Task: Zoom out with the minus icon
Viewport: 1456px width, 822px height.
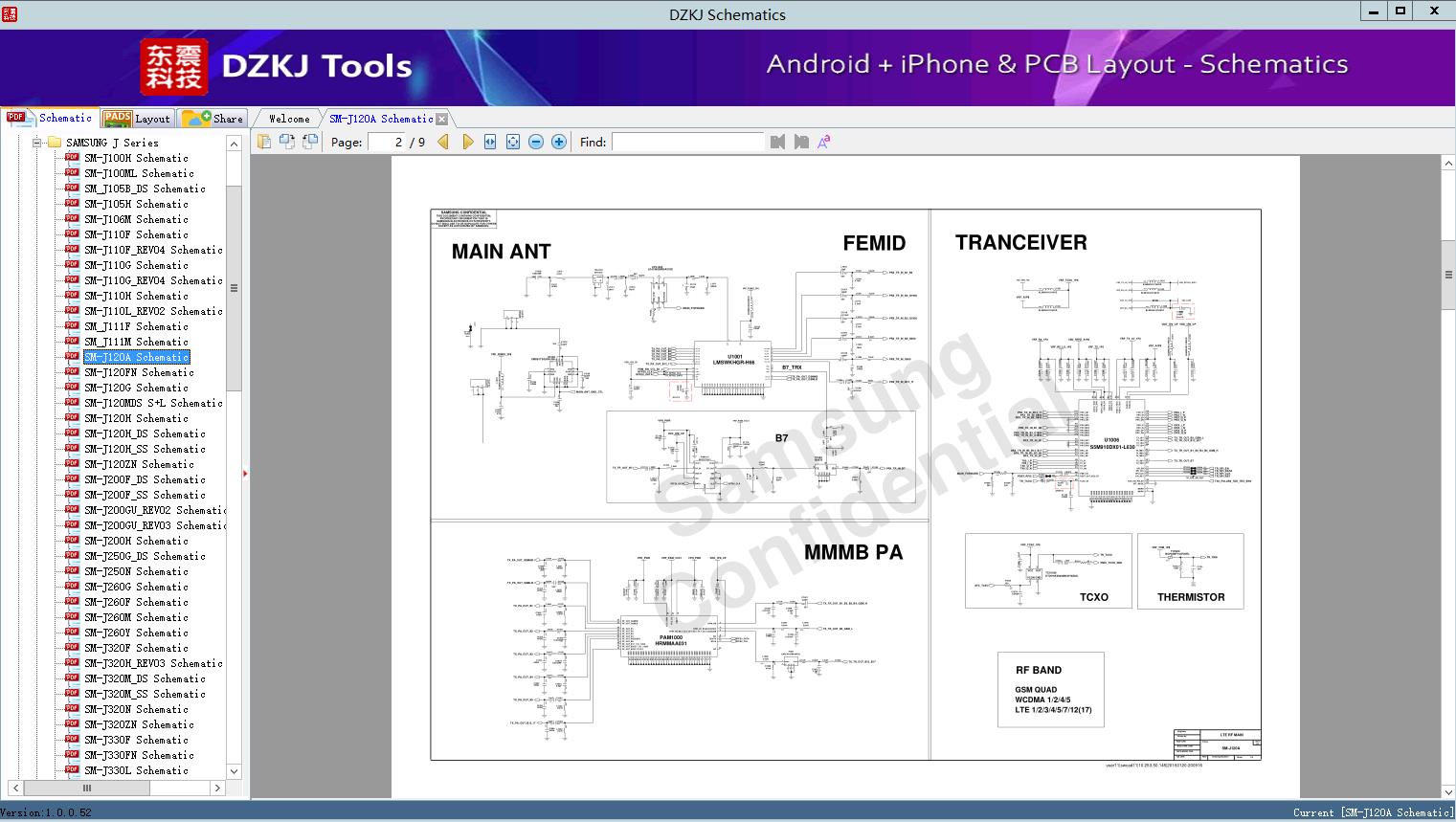Action: [536, 142]
